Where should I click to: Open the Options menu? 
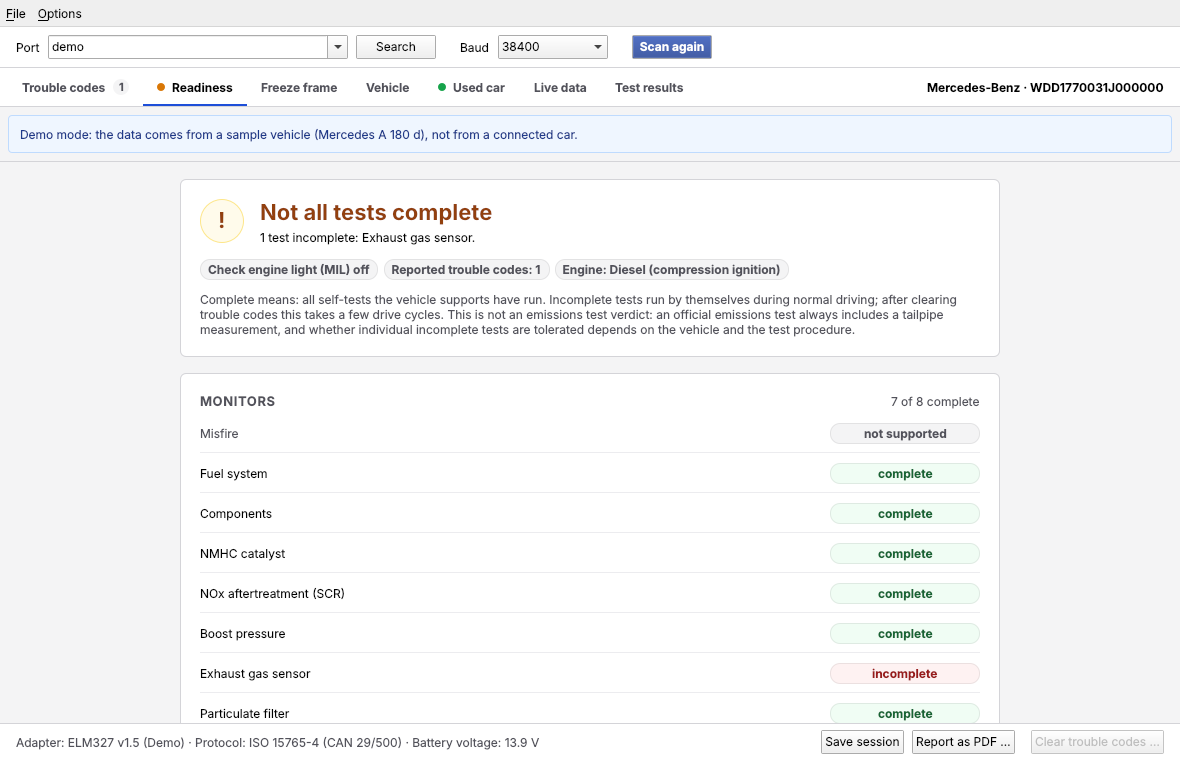[59, 14]
